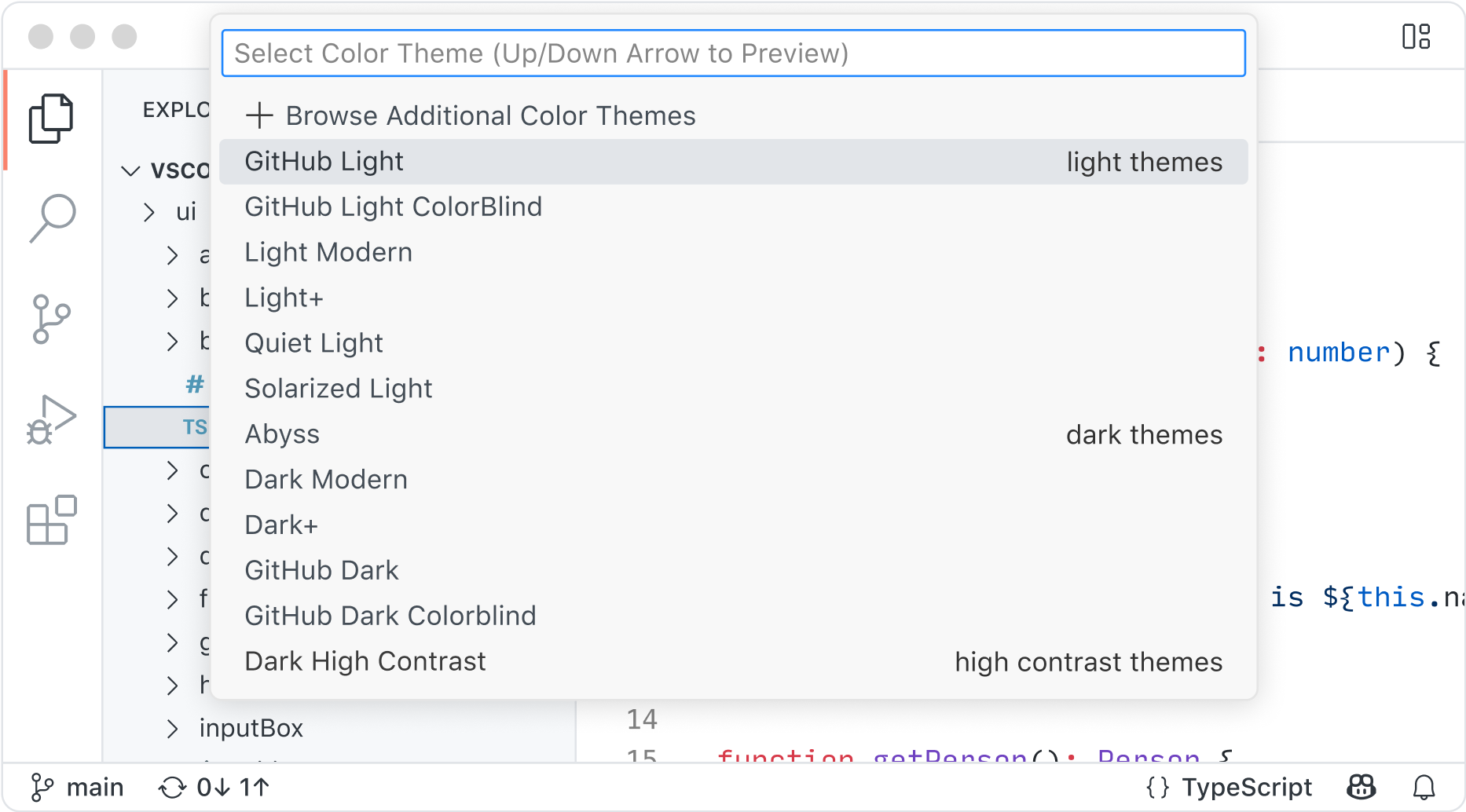The height and width of the screenshot is (812, 1466).
Task: Click the sync changes indicator in status bar
Action: point(214,786)
